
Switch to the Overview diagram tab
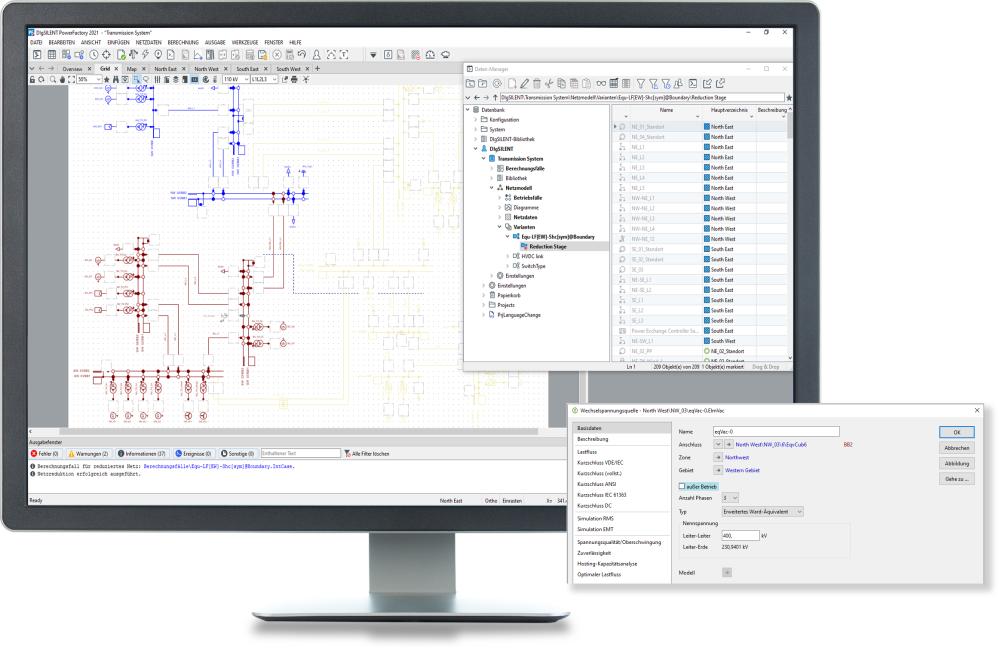73,69
